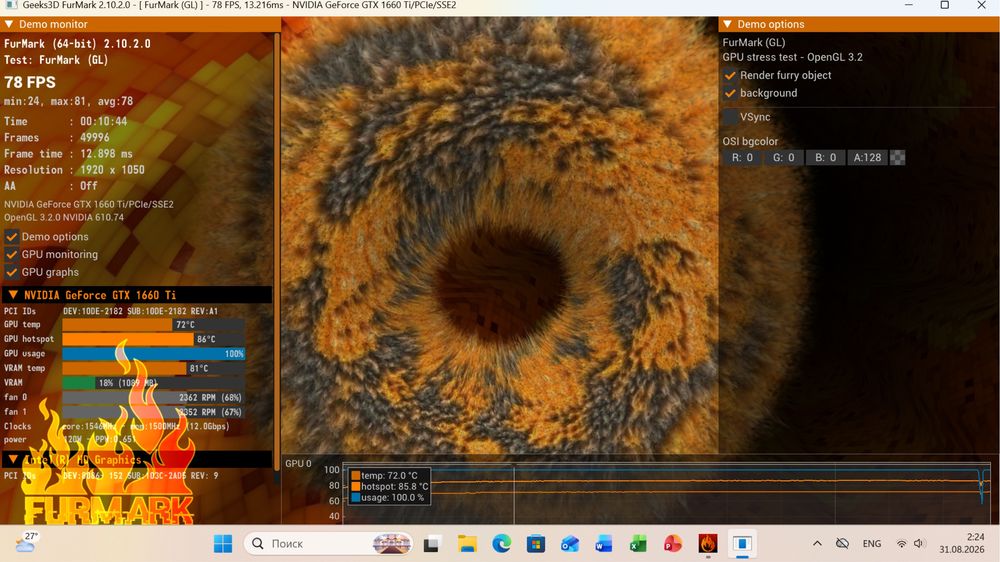Open the volume speaker tray icon
Viewport: 1000px width, 562px height.
point(918,544)
